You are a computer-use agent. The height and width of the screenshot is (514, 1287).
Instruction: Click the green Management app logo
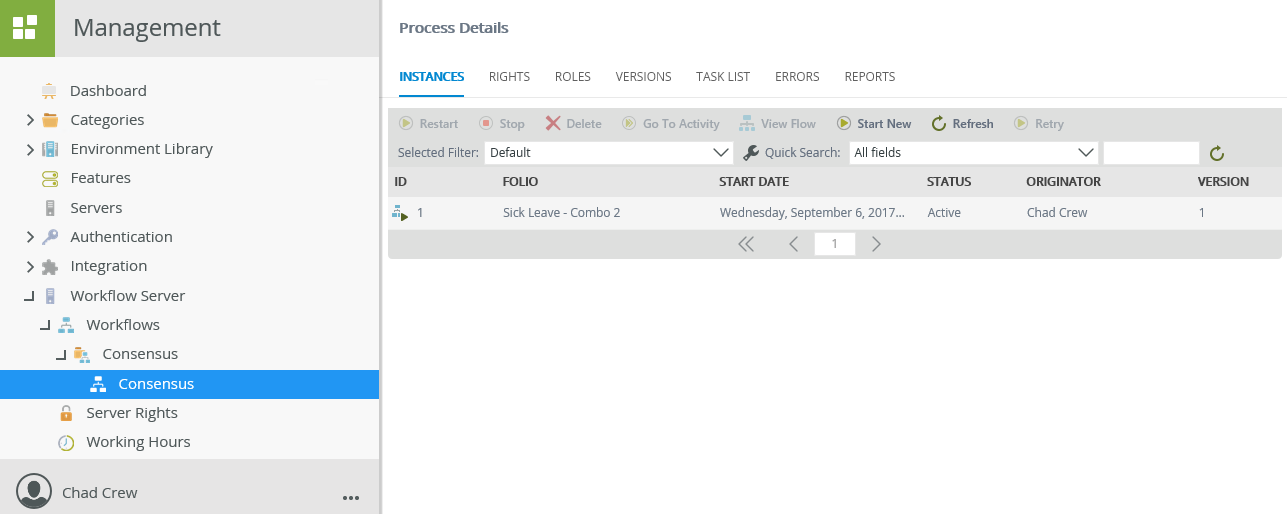tap(27, 28)
